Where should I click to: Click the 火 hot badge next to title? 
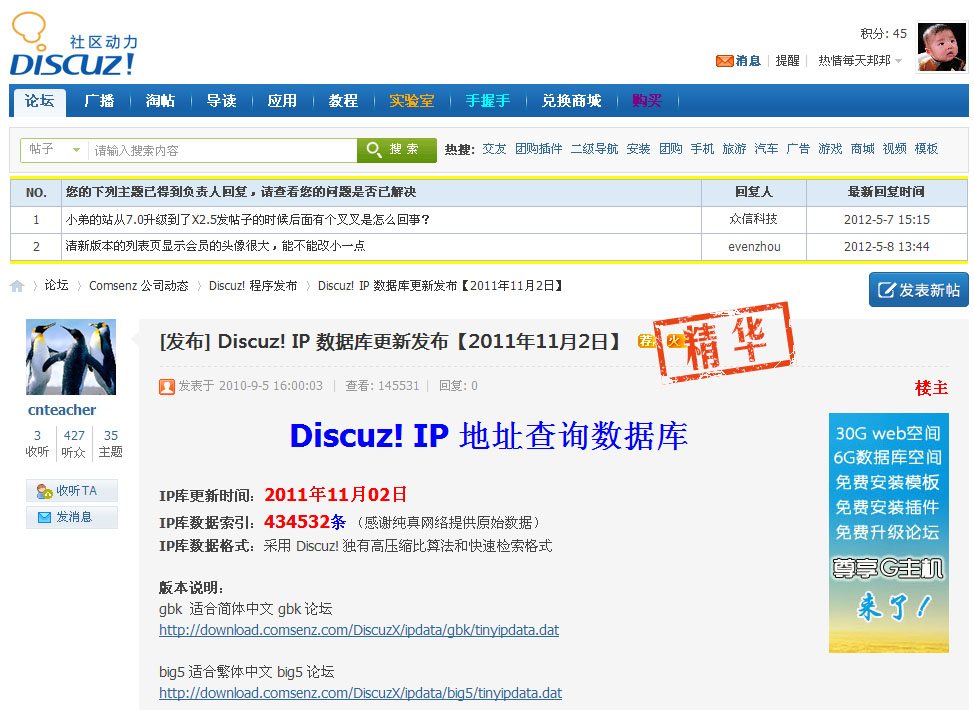click(x=673, y=341)
